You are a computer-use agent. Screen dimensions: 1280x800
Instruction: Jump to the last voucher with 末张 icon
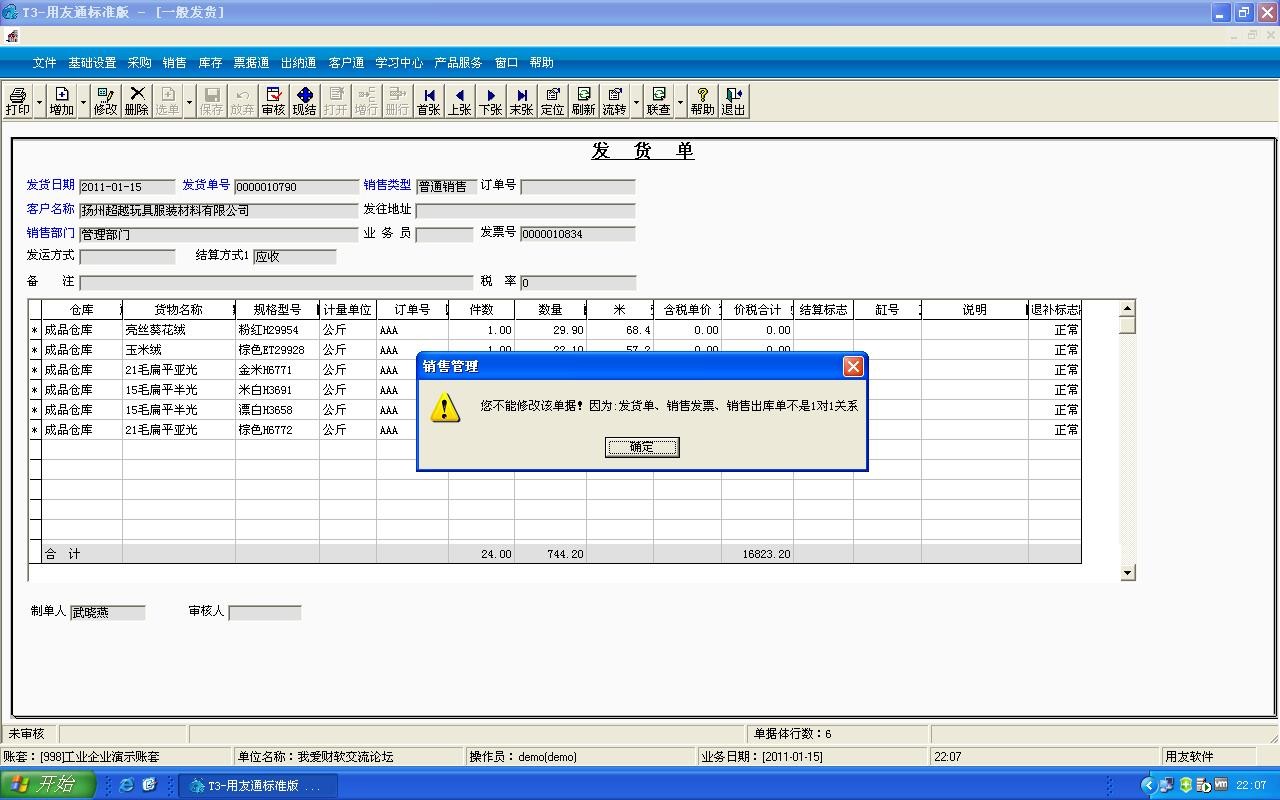(x=521, y=100)
